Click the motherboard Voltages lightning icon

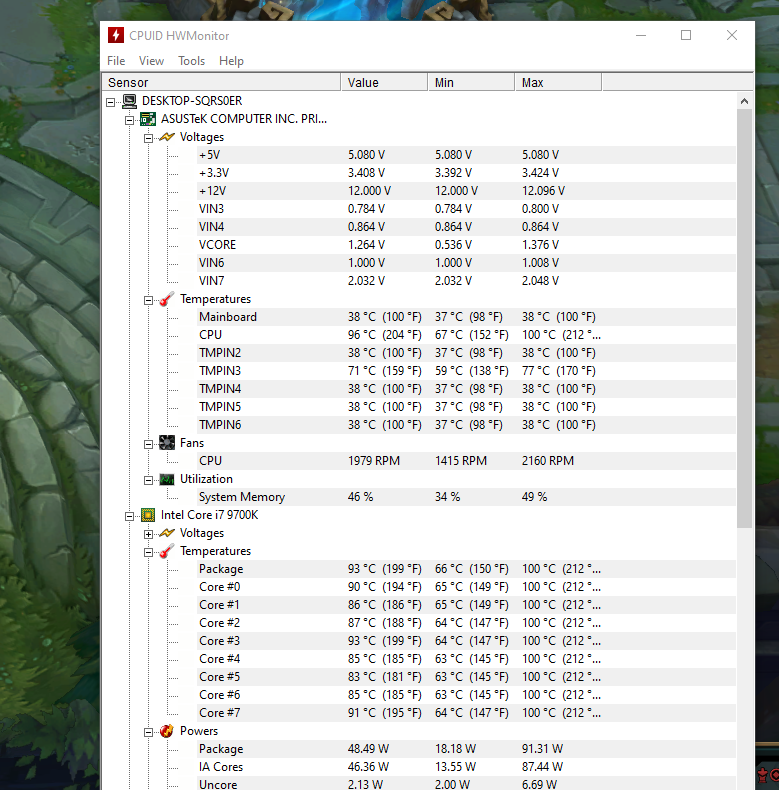(167, 137)
